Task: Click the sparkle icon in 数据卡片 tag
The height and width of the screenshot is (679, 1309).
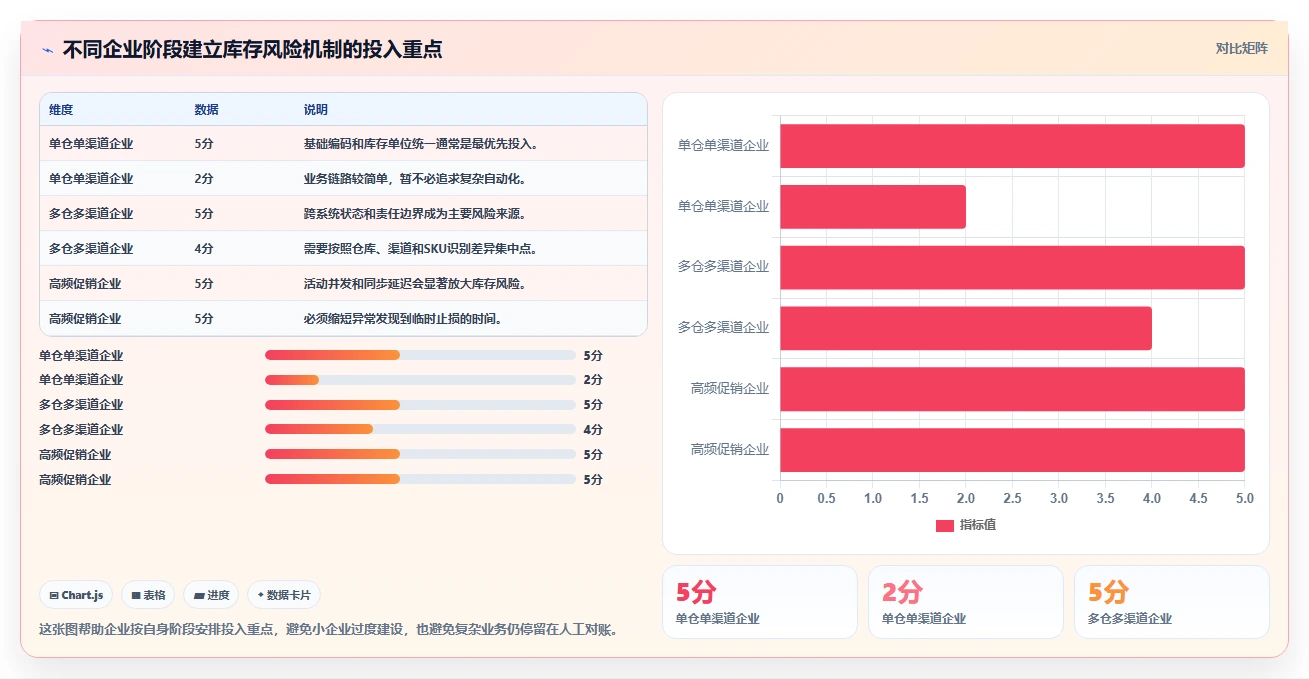Action: 261,595
